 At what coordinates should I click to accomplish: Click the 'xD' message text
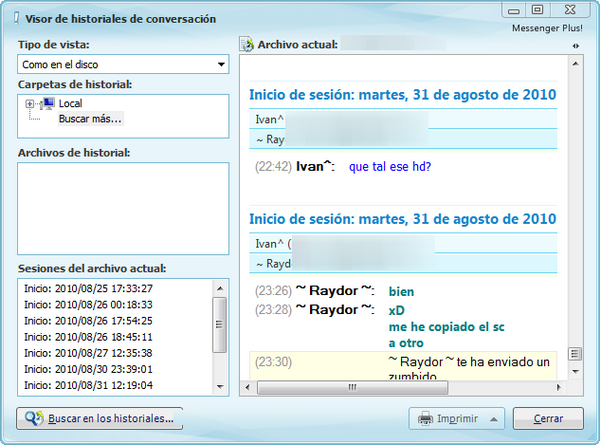point(397,310)
